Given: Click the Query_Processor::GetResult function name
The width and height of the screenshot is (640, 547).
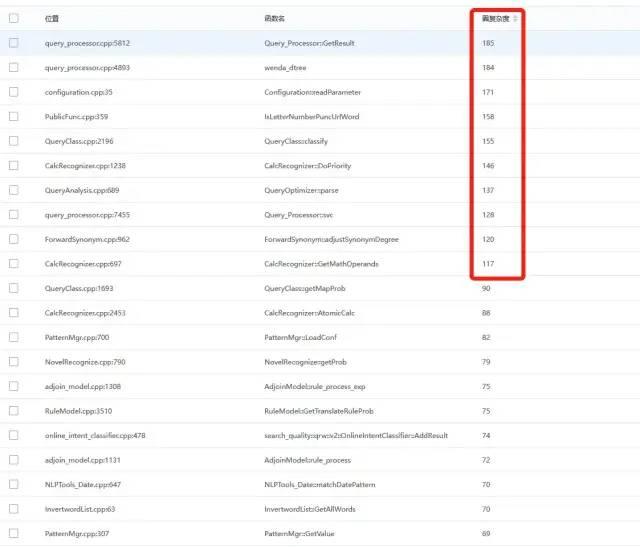Looking at the screenshot, I should [x=309, y=43].
